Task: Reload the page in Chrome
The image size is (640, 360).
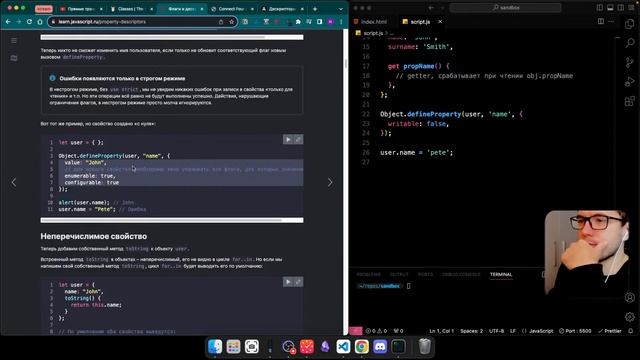Action: tap(29, 22)
